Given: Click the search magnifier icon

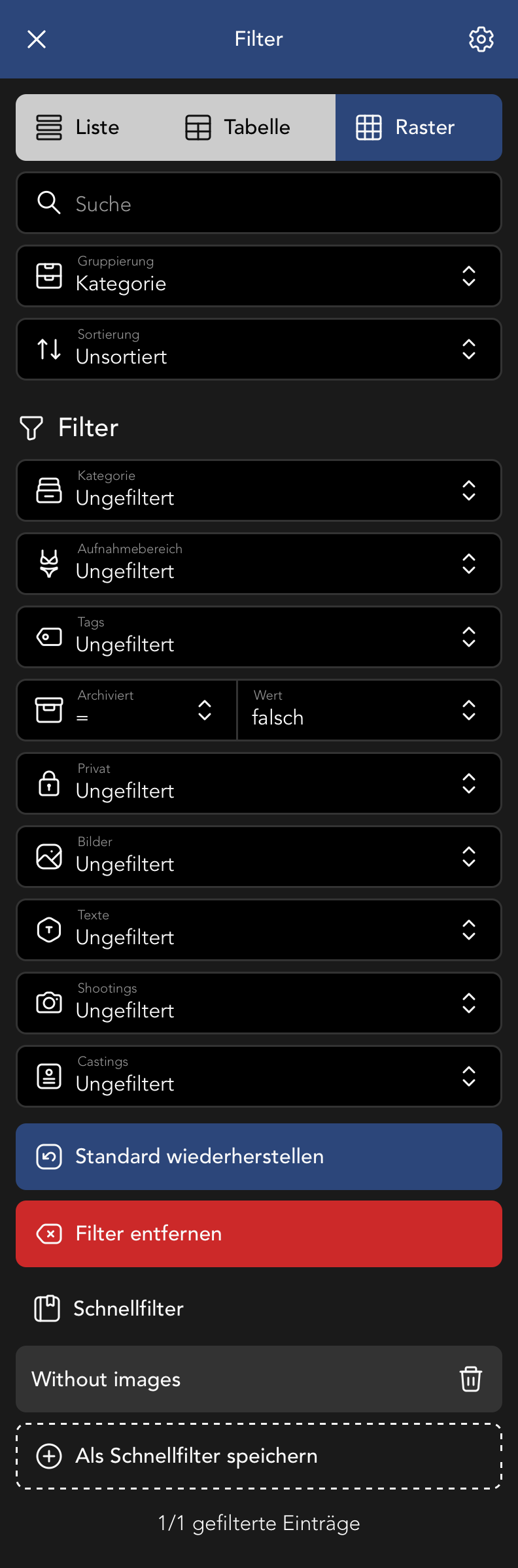Looking at the screenshot, I should 49,203.
